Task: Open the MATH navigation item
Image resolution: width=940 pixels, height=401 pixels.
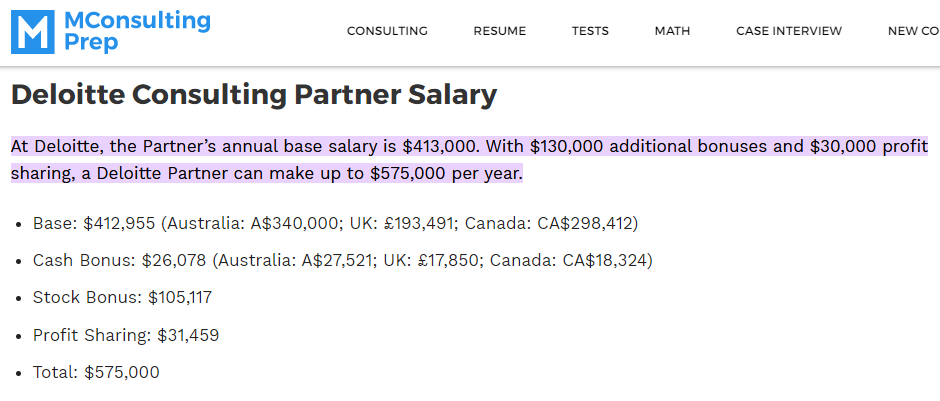Action: [672, 31]
